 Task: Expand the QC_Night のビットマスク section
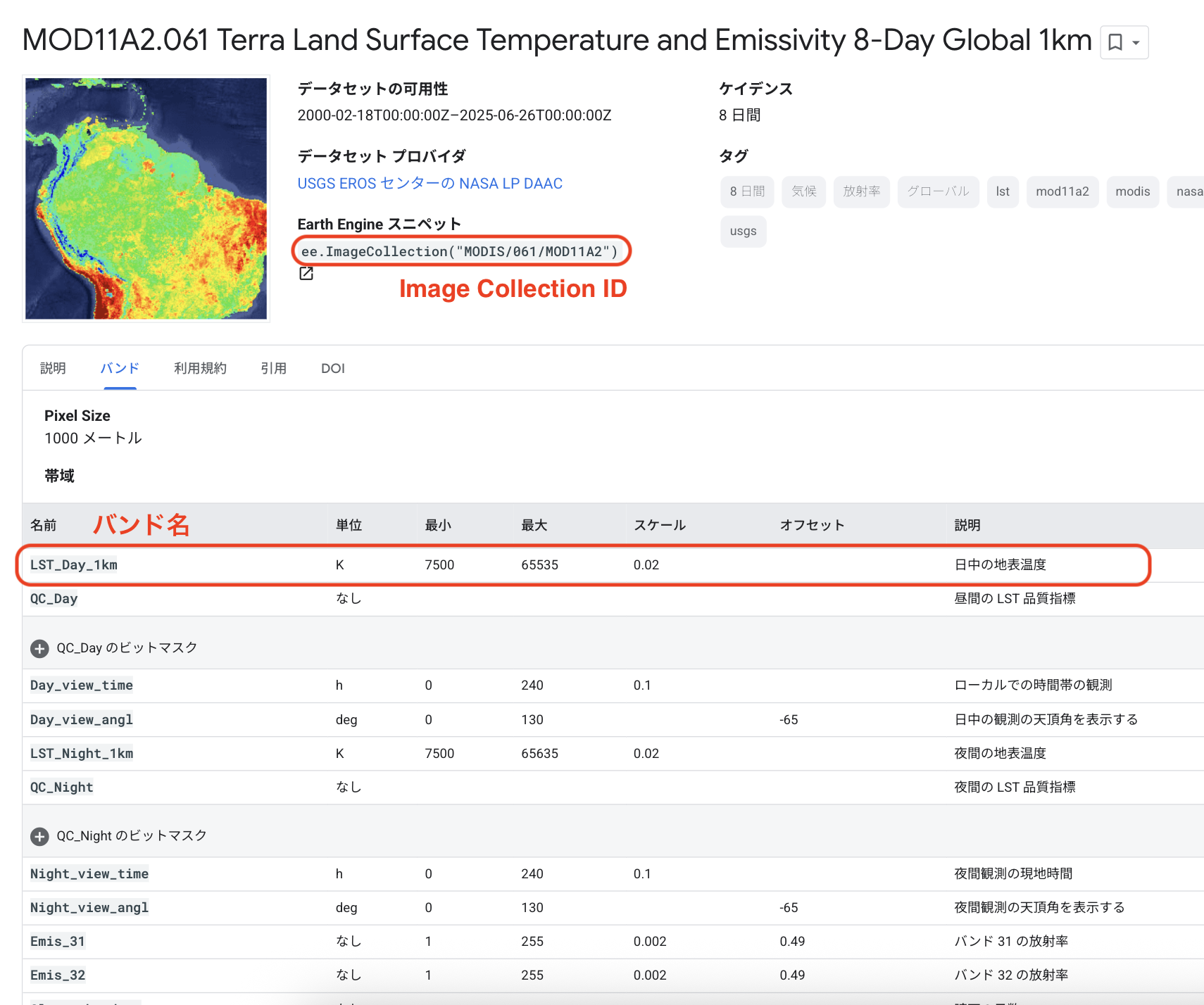tap(39, 836)
